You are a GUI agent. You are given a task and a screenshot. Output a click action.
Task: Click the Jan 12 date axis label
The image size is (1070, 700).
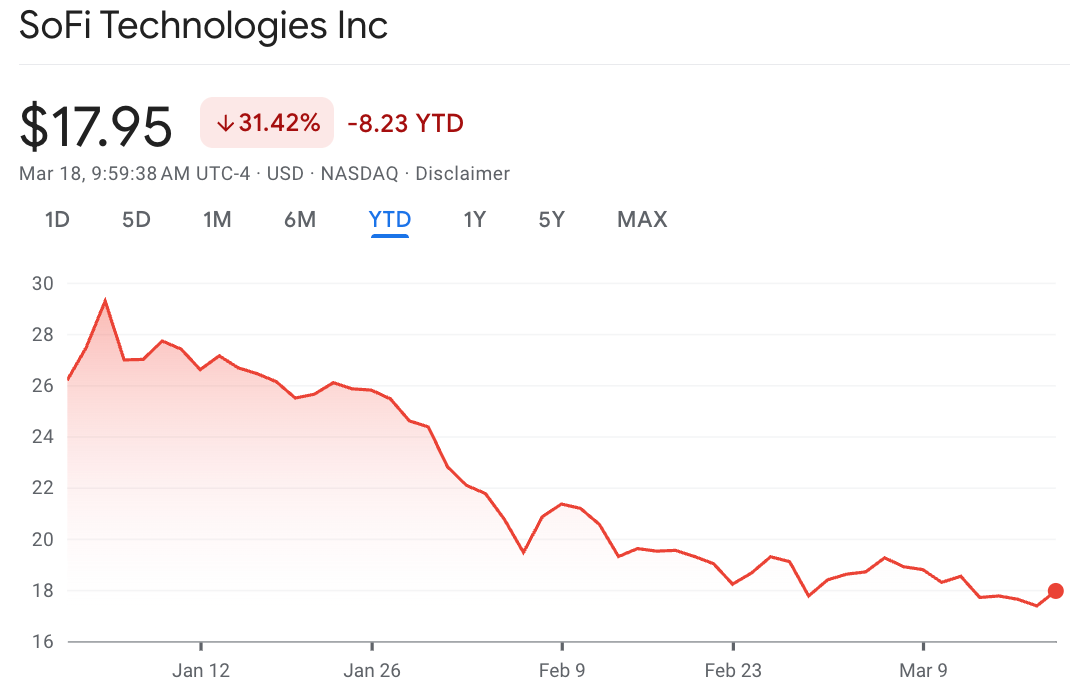(201, 670)
